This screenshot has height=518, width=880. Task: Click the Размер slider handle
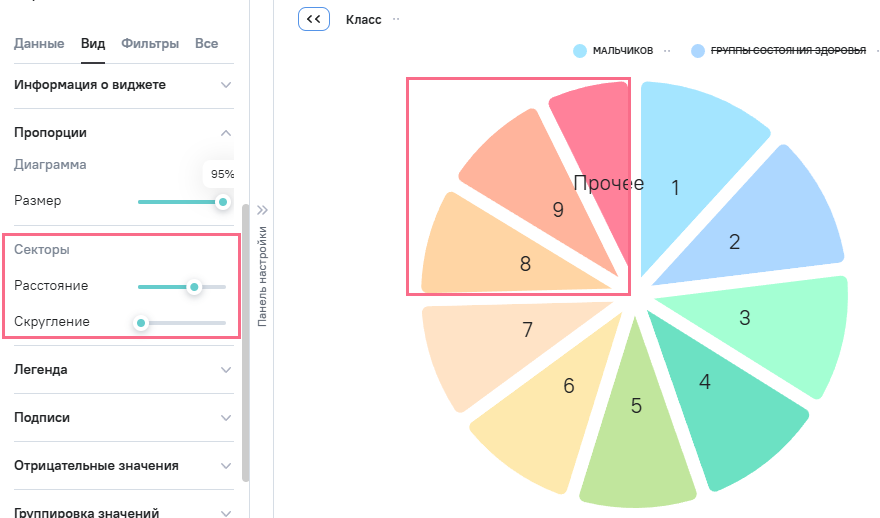click(222, 201)
